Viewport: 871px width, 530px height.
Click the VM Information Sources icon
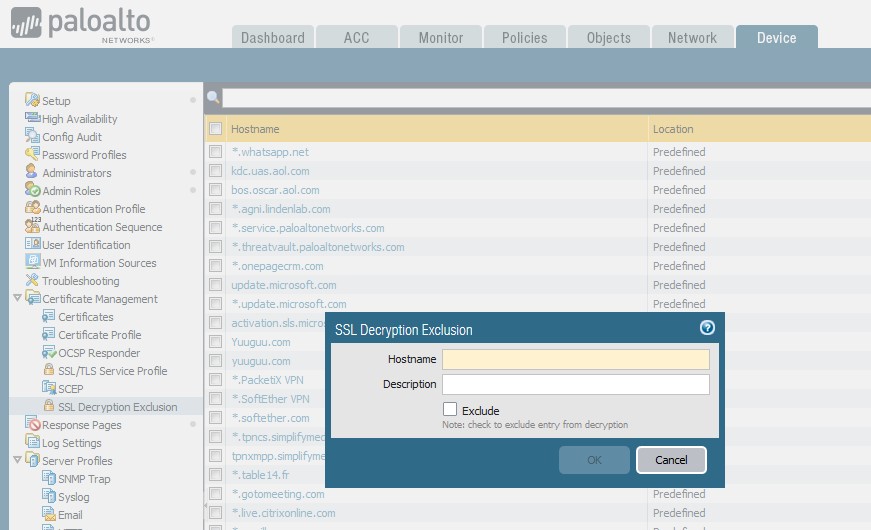pyautogui.click(x=32, y=262)
